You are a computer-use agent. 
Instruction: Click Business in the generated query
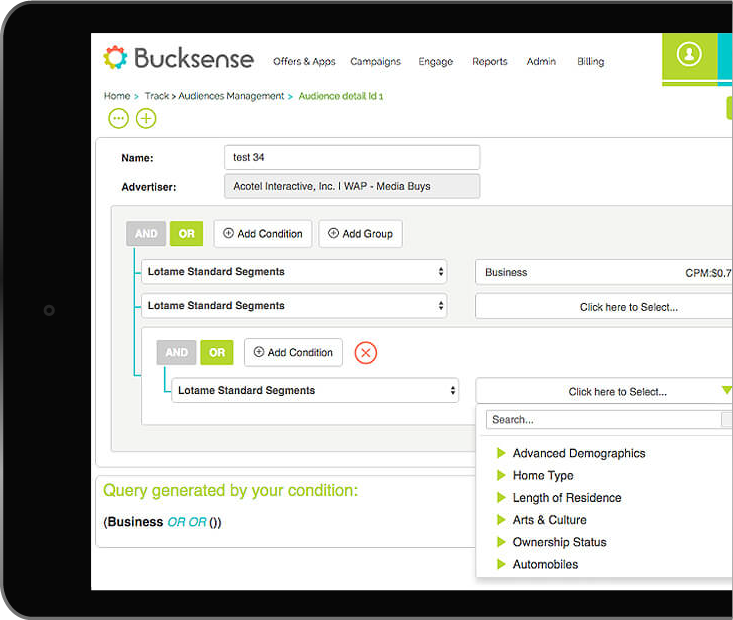coord(135,522)
